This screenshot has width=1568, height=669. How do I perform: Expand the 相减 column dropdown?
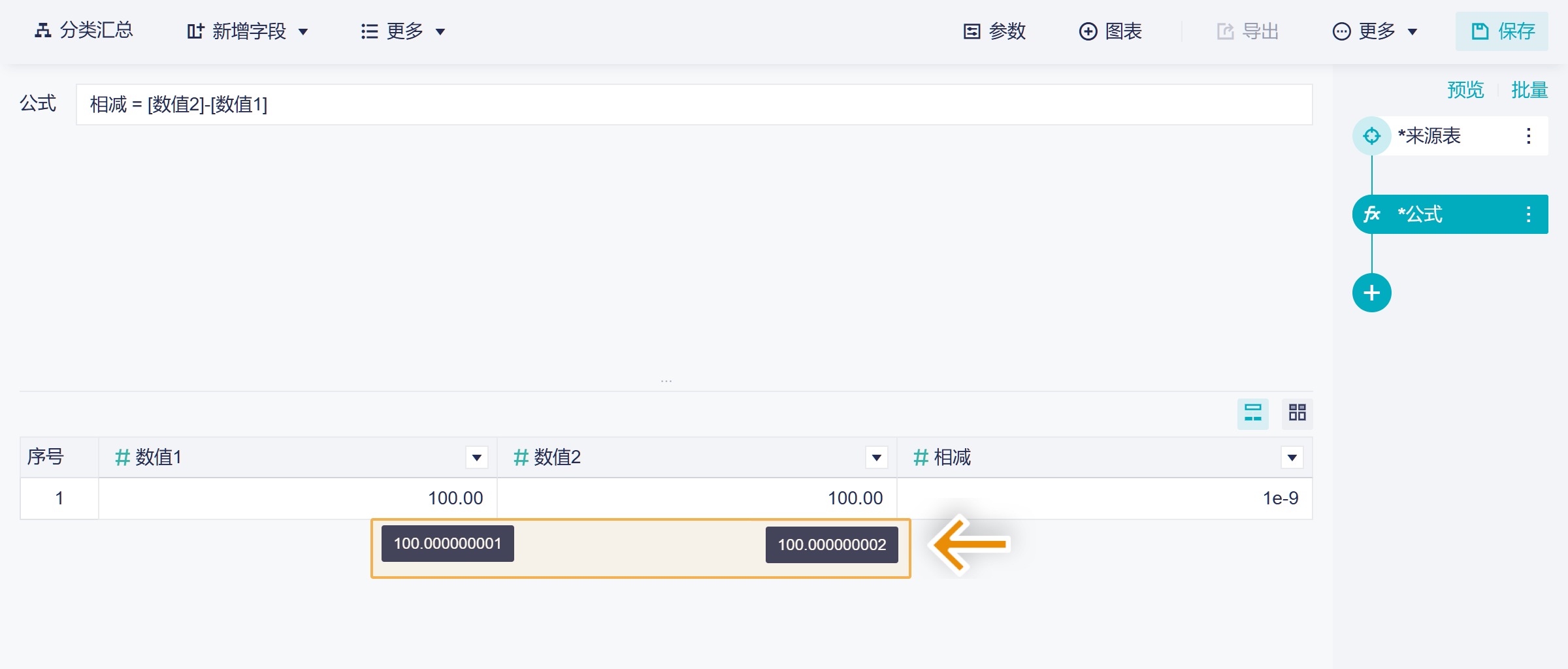(1292, 457)
